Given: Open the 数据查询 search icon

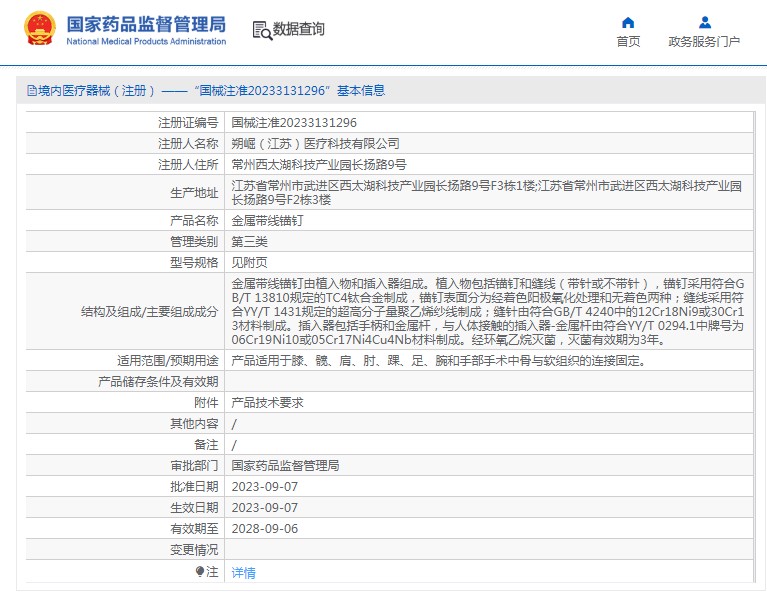Looking at the screenshot, I should click(x=262, y=30).
